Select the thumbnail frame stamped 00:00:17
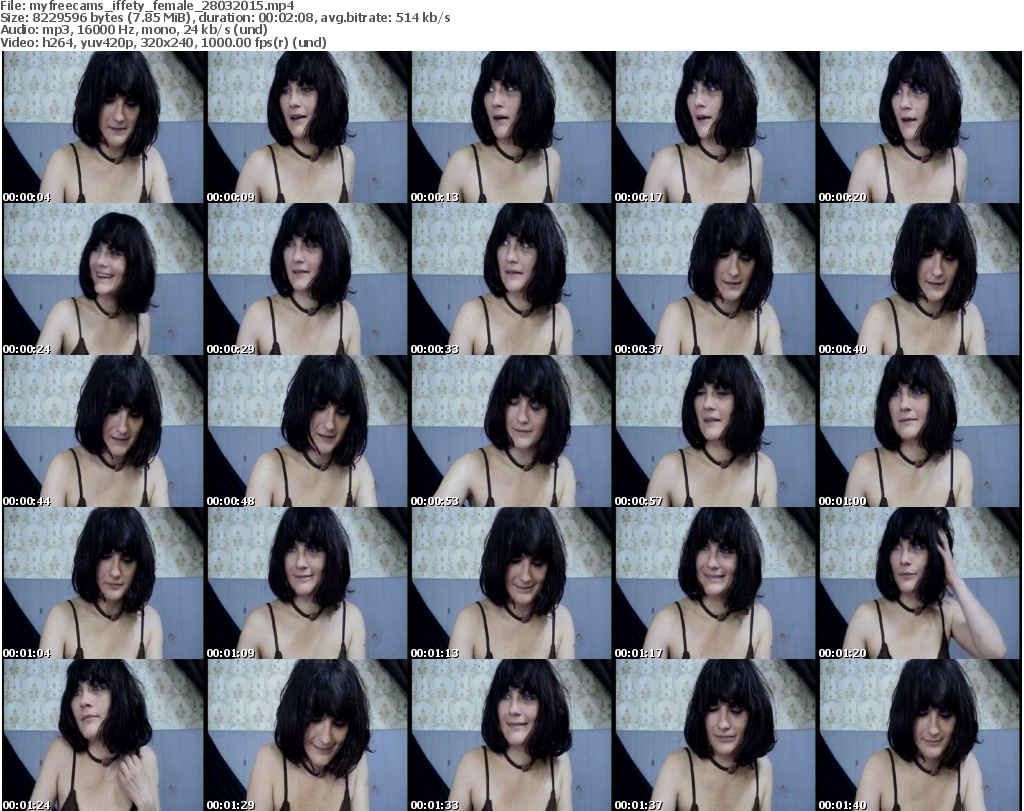This screenshot has width=1024, height=811. tap(715, 127)
